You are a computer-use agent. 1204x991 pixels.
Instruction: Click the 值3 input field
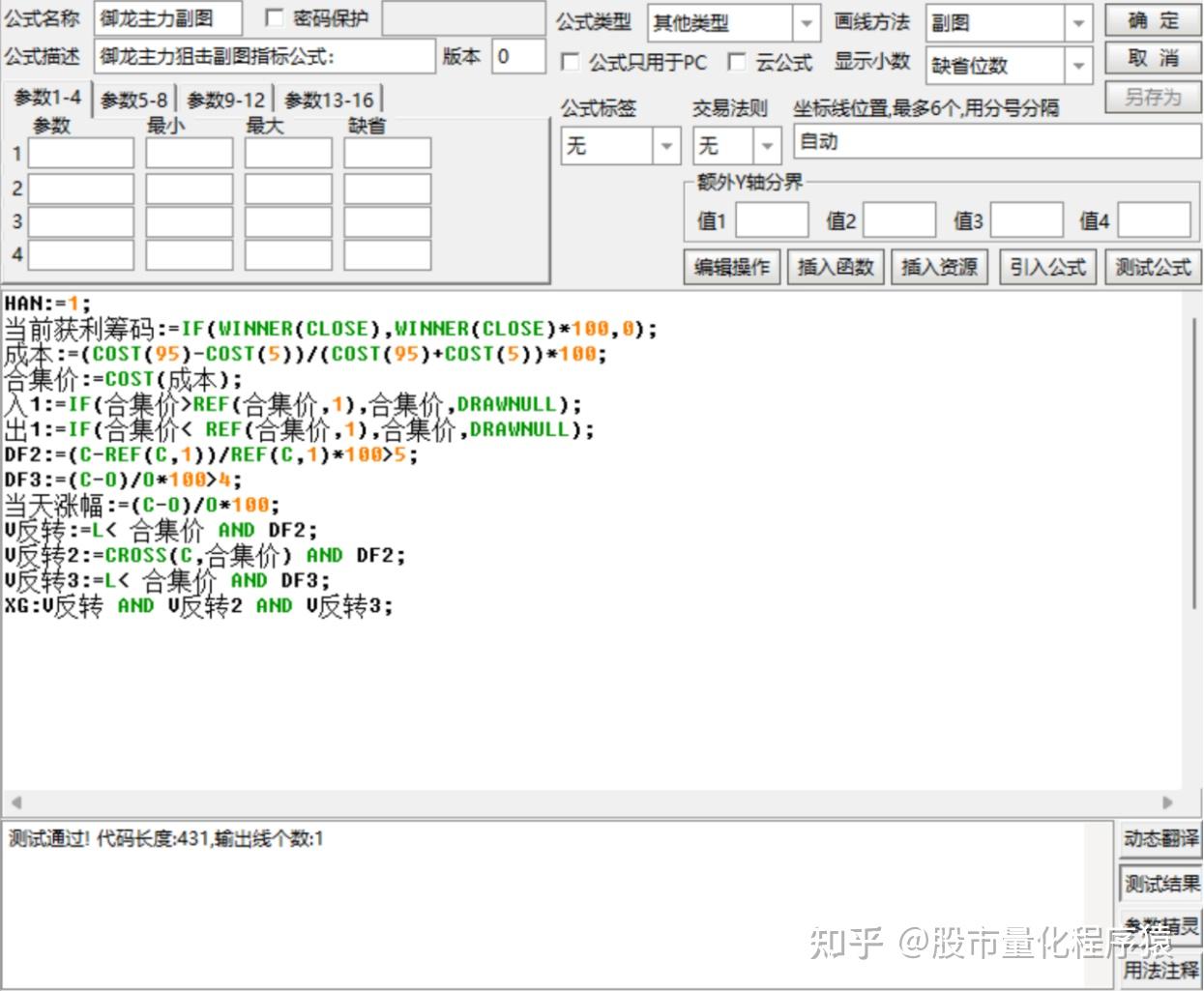1027,220
